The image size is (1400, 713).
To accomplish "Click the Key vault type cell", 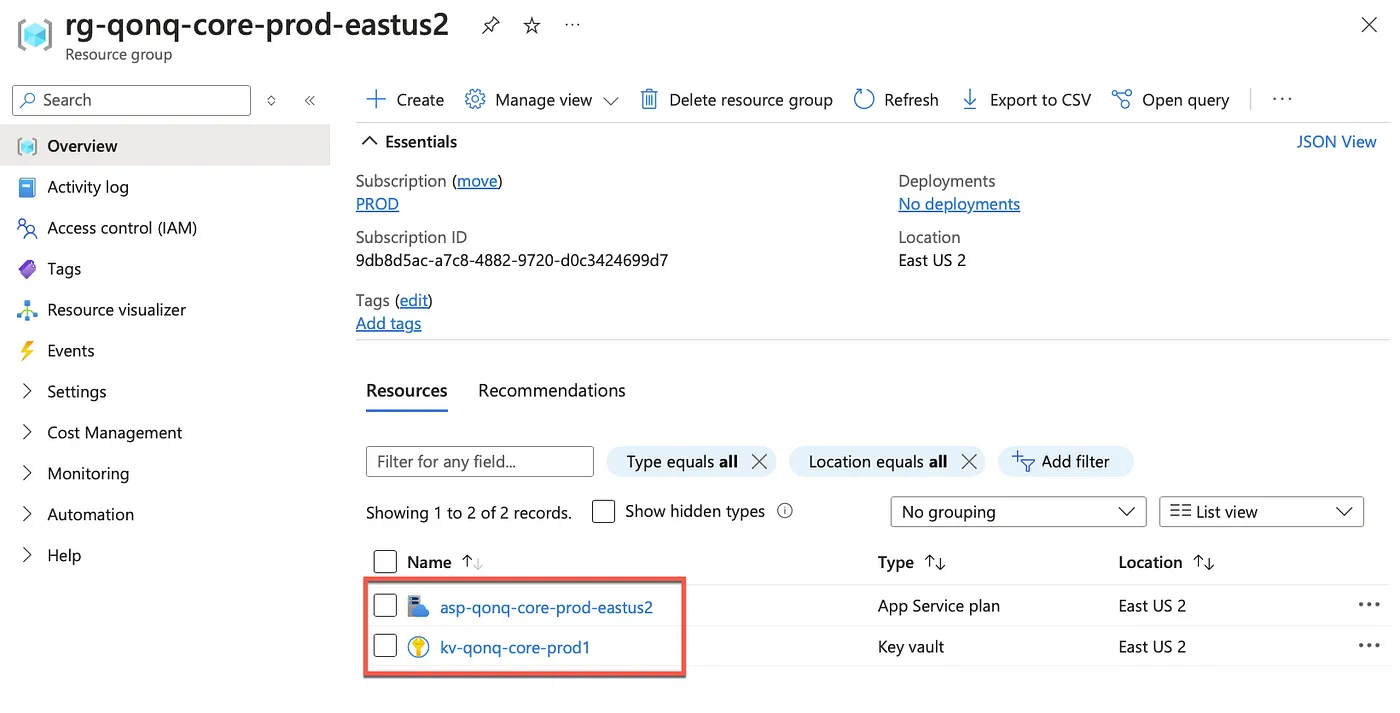I will tap(911, 647).
